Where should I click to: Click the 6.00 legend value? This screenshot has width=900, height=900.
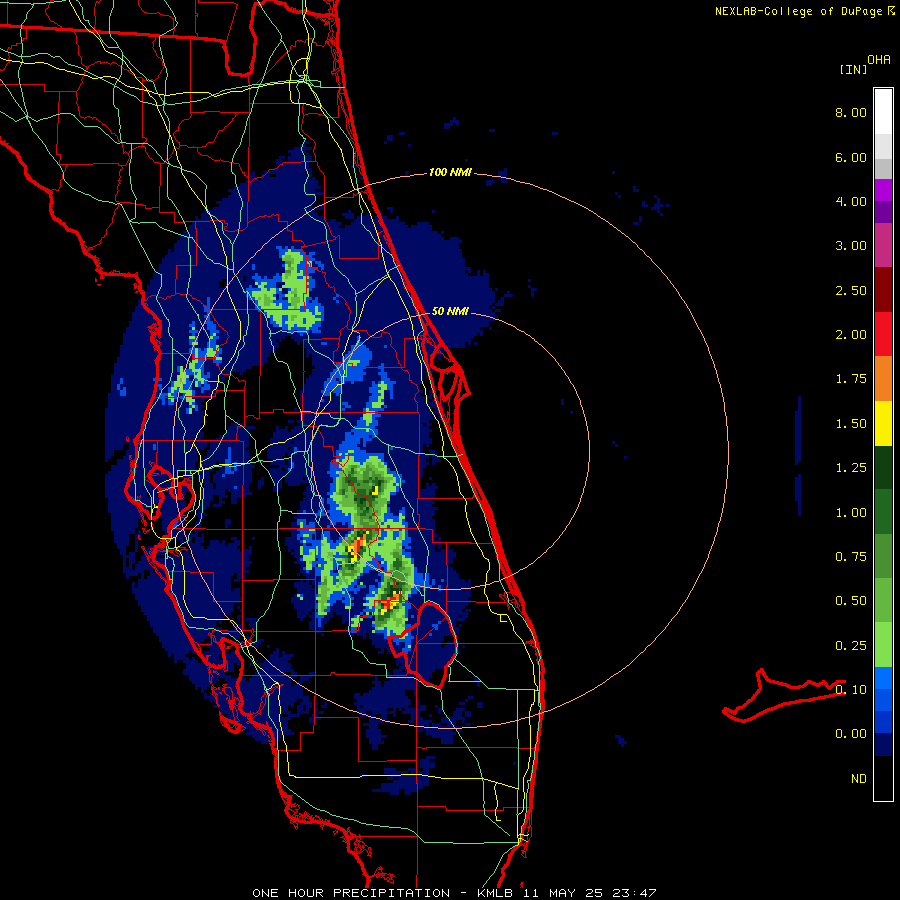pyautogui.click(x=851, y=157)
